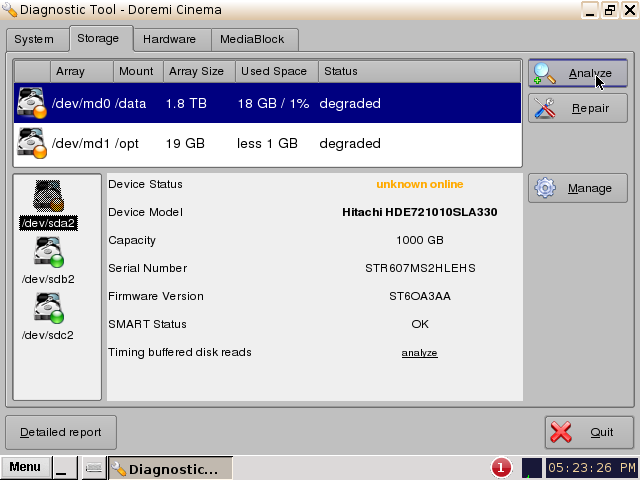640x480 pixels.
Task: Click the /dev/sda2 label
Action: (48, 223)
